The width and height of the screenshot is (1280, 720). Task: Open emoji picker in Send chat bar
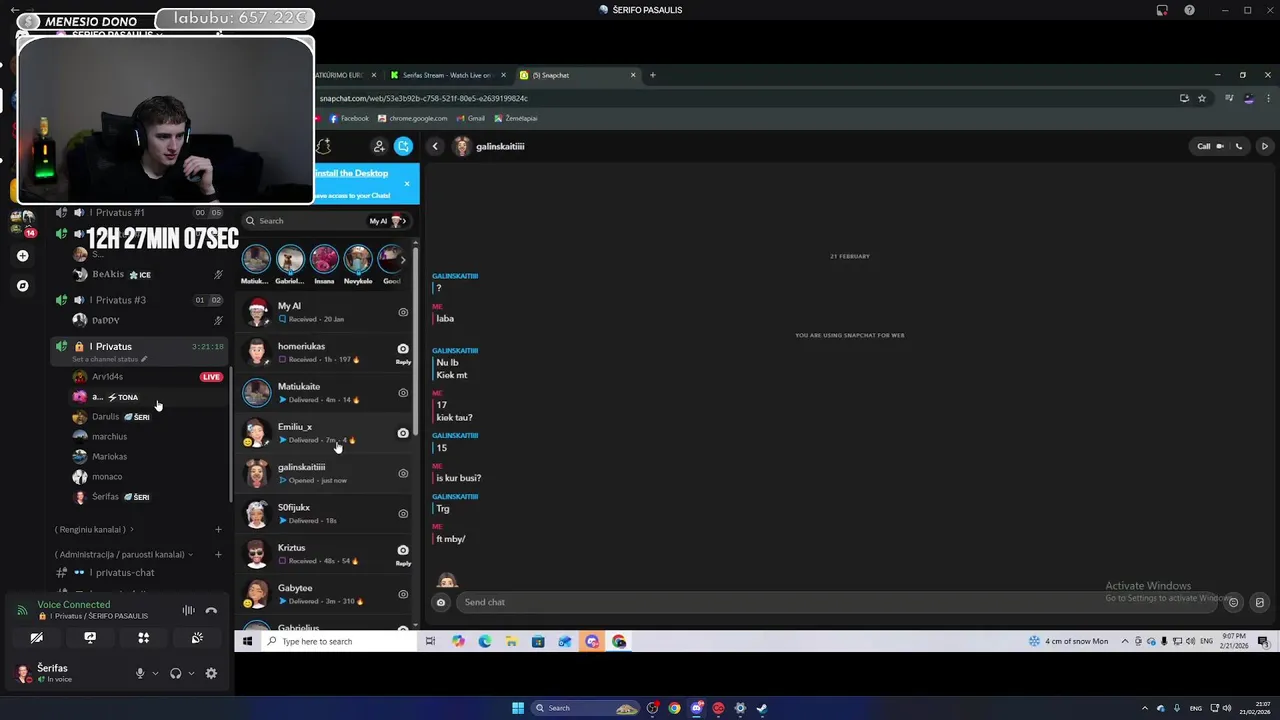tap(1234, 602)
